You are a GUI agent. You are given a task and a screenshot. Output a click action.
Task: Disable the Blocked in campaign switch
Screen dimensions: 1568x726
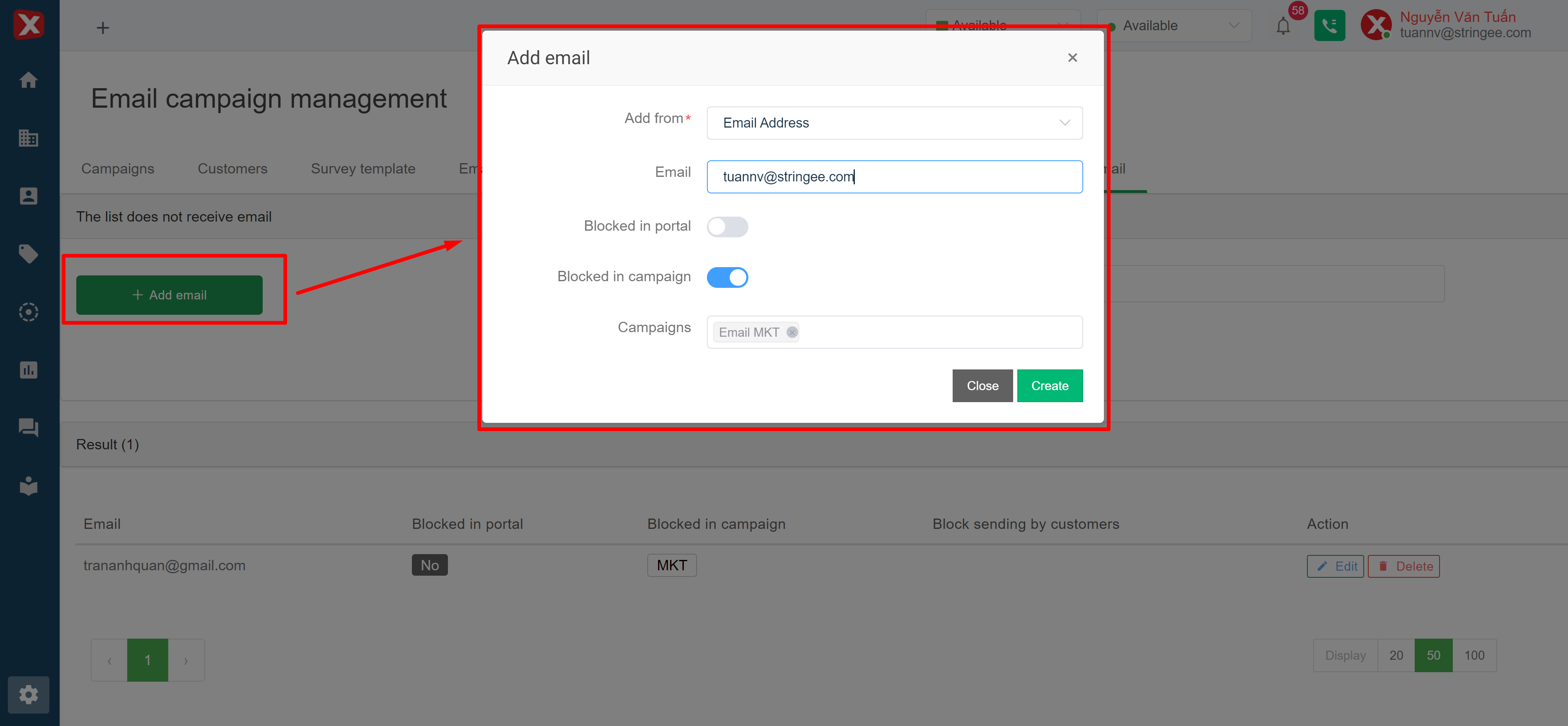click(x=727, y=277)
